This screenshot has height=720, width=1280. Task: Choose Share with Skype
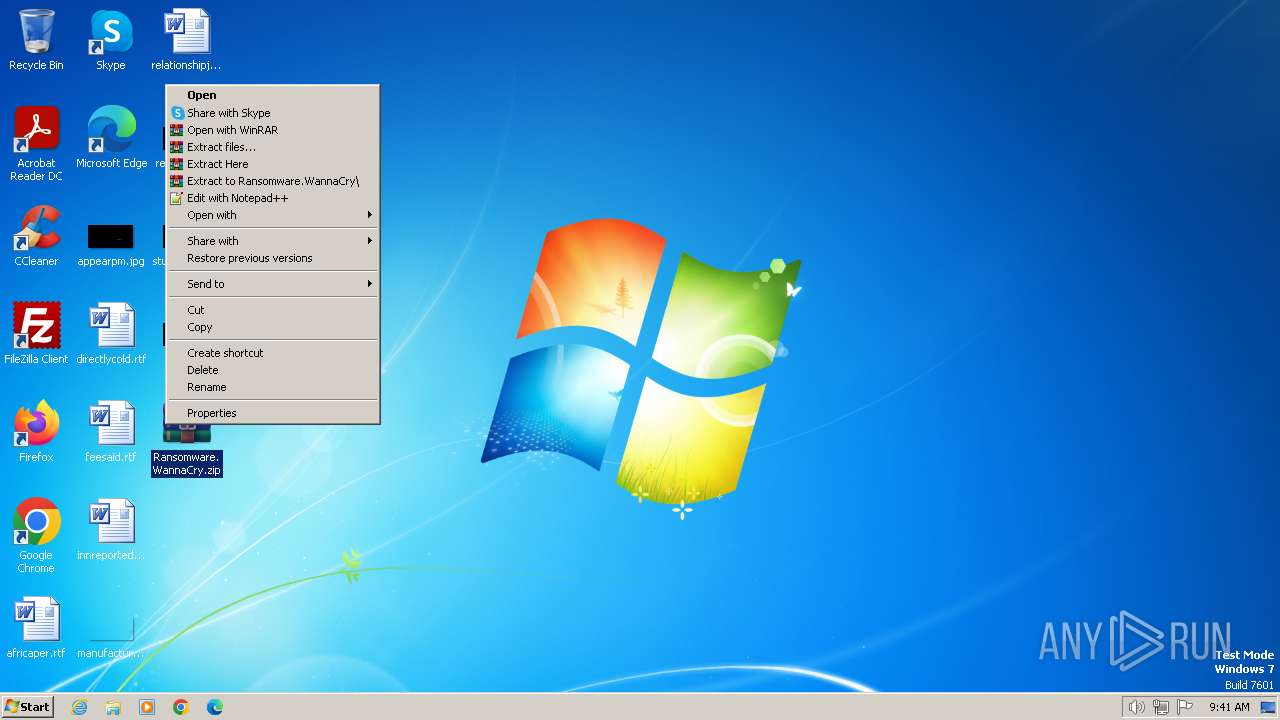(x=273, y=113)
